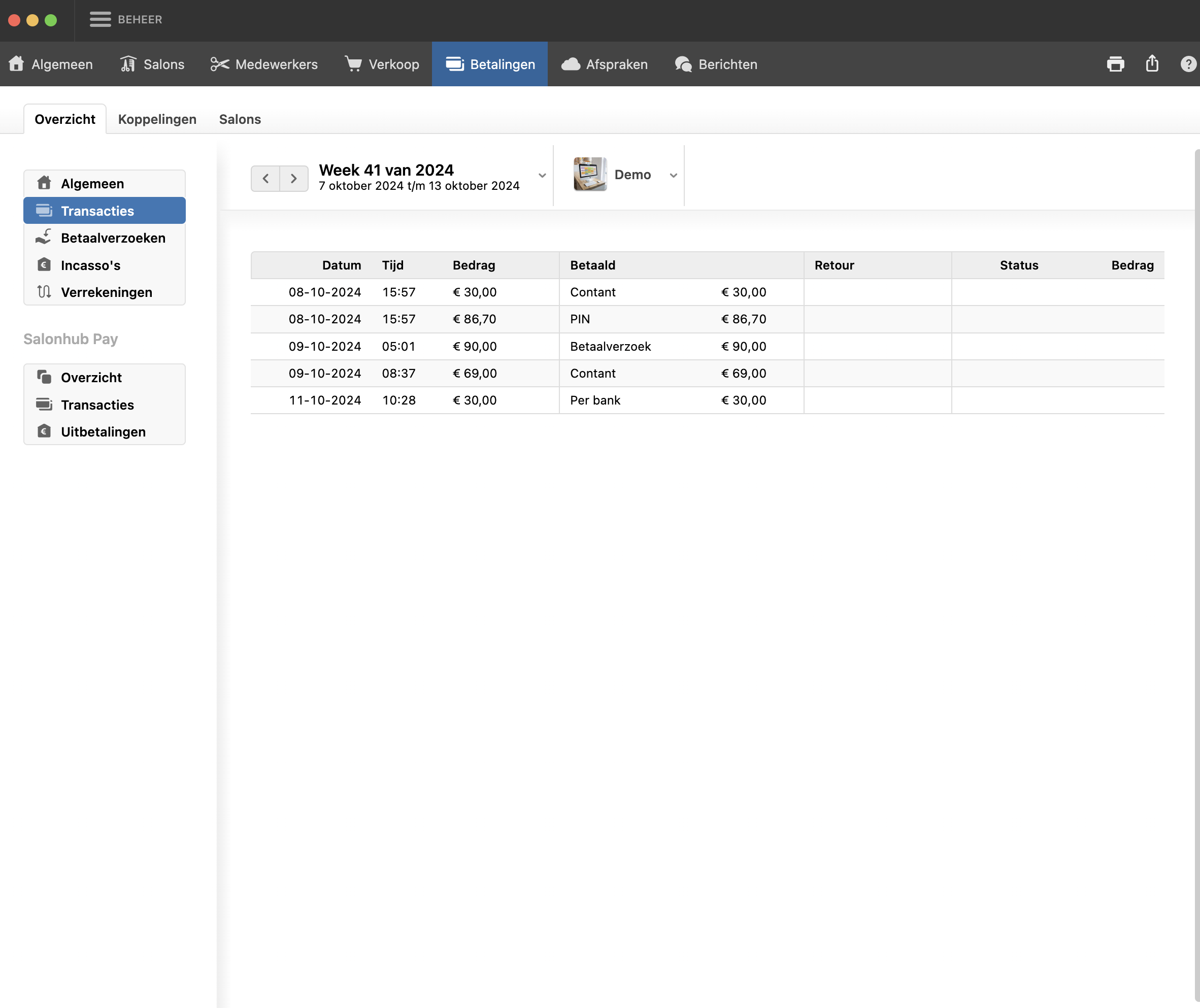The height and width of the screenshot is (1008, 1200).
Task: Expand the Week 41 period dropdown
Action: point(542,176)
